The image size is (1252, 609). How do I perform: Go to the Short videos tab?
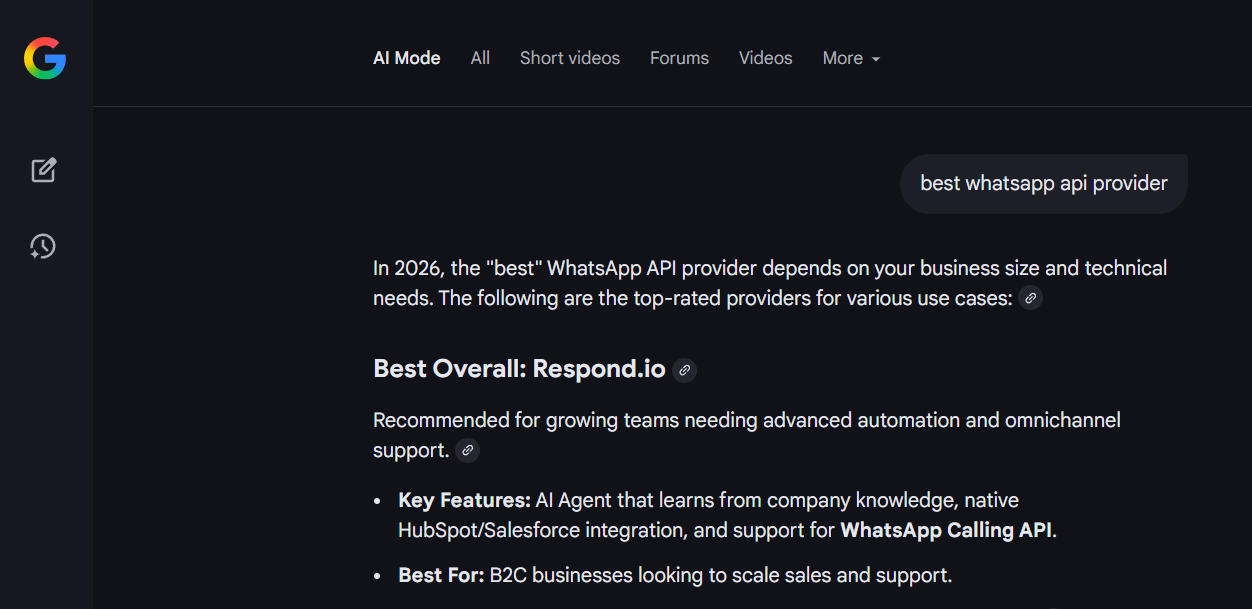(x=569, y=58)
